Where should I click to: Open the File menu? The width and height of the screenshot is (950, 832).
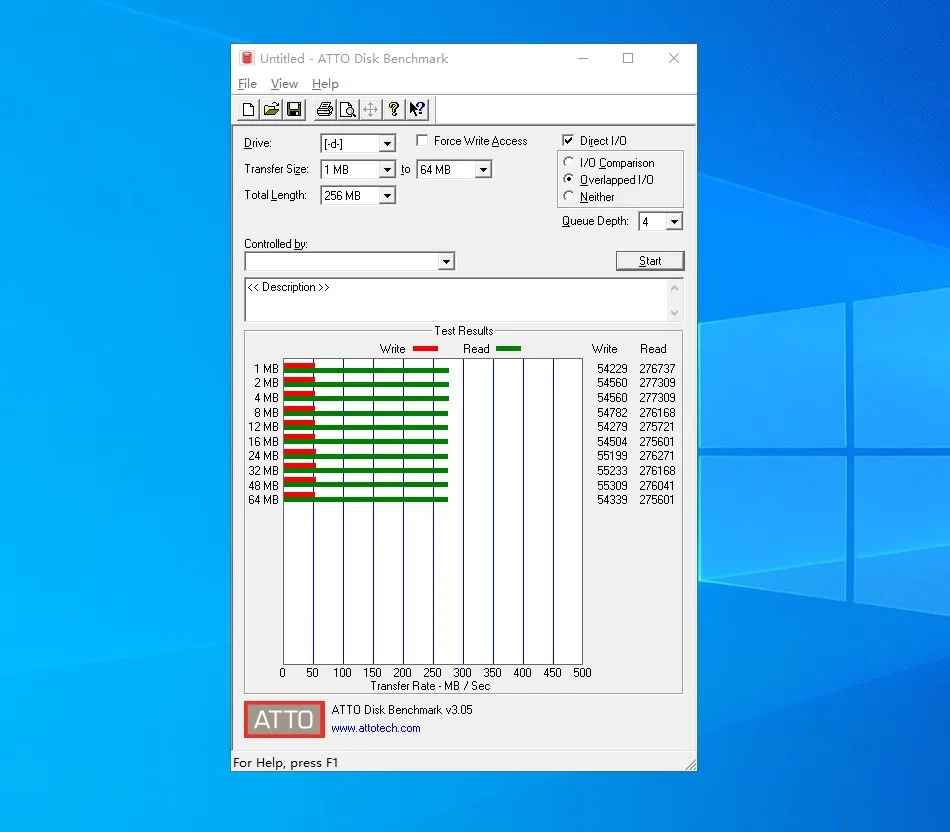[247, 84]
